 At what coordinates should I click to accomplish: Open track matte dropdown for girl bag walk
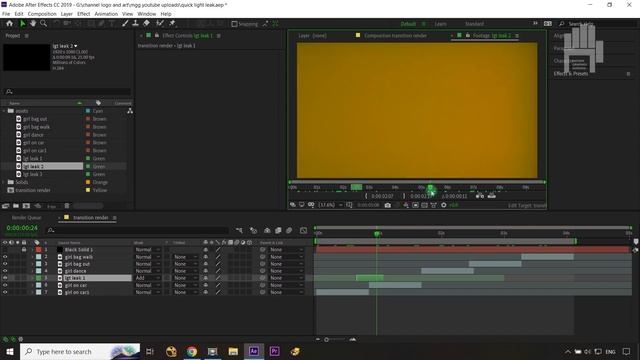point(186,257)
